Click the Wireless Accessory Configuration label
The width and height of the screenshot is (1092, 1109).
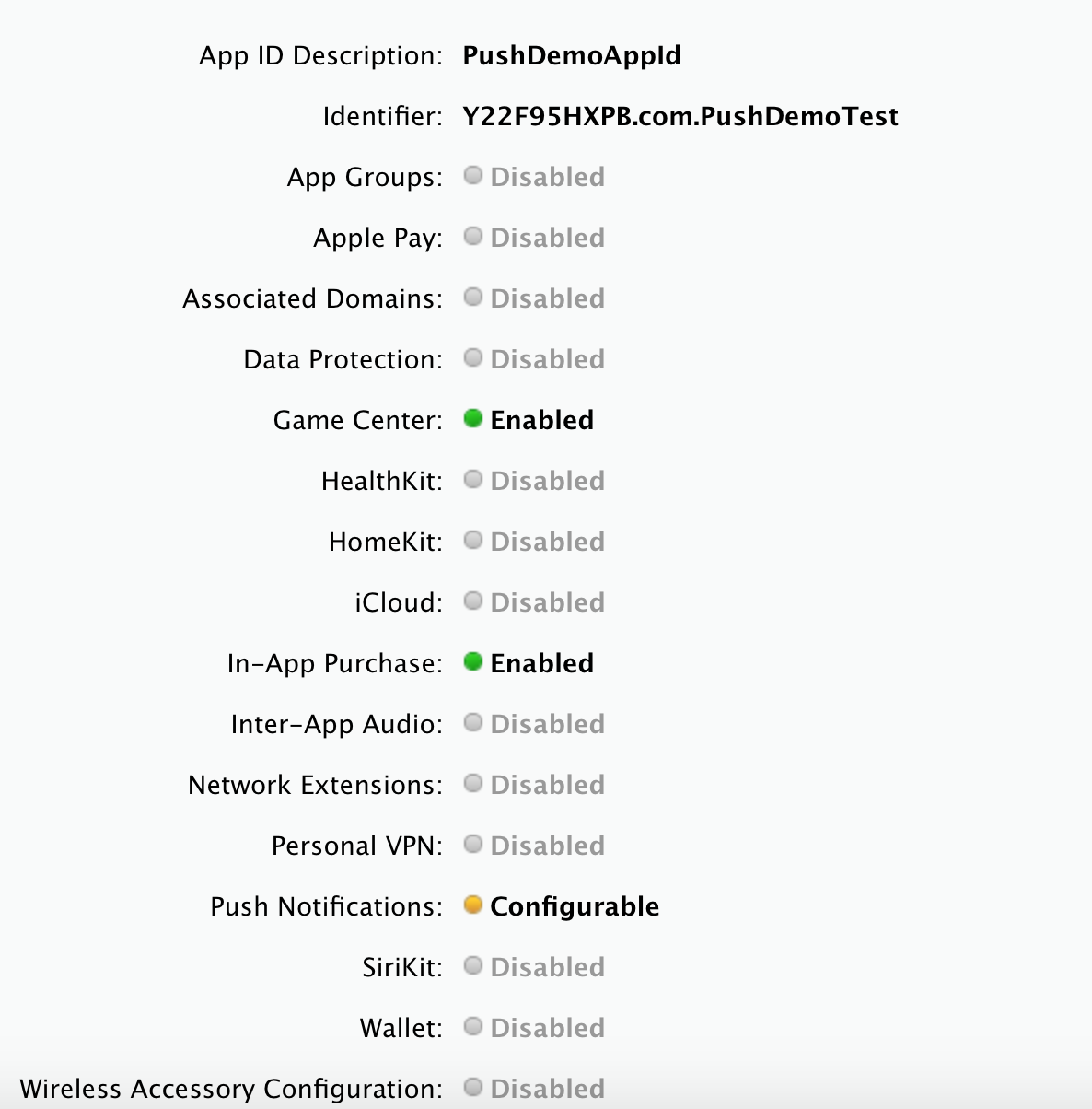pos(230,1089)
